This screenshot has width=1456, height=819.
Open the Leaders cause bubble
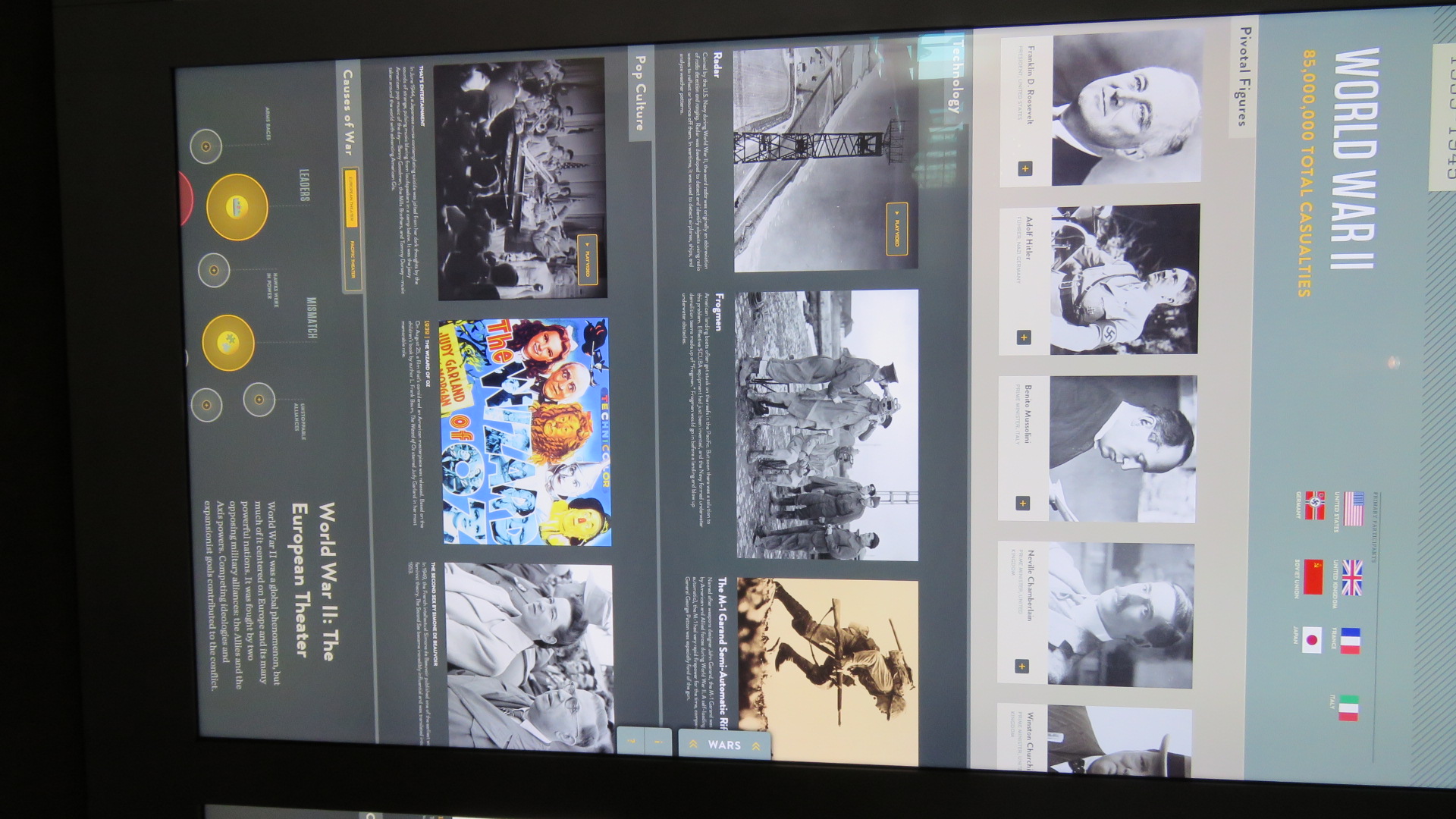(237, 207)
